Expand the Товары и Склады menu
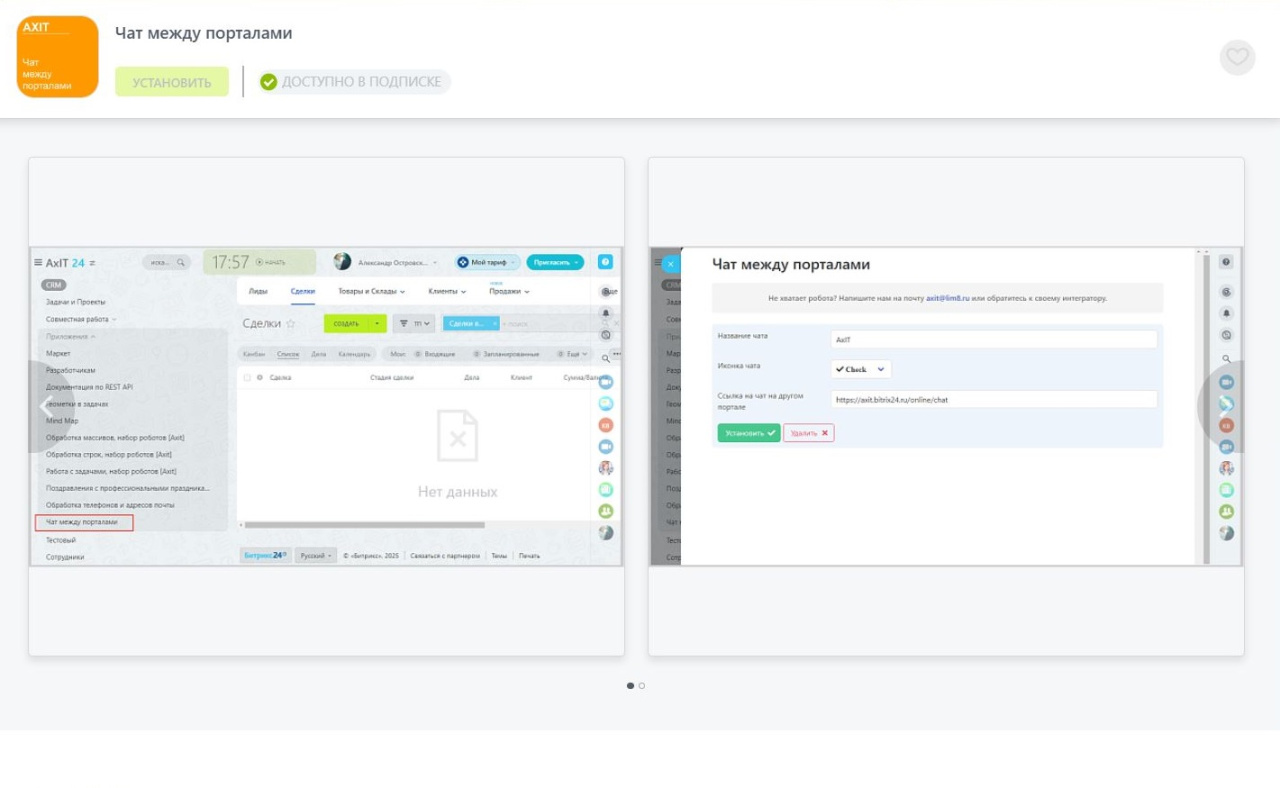This screenshot has height=788, width=1280. (x=372, y=291)
